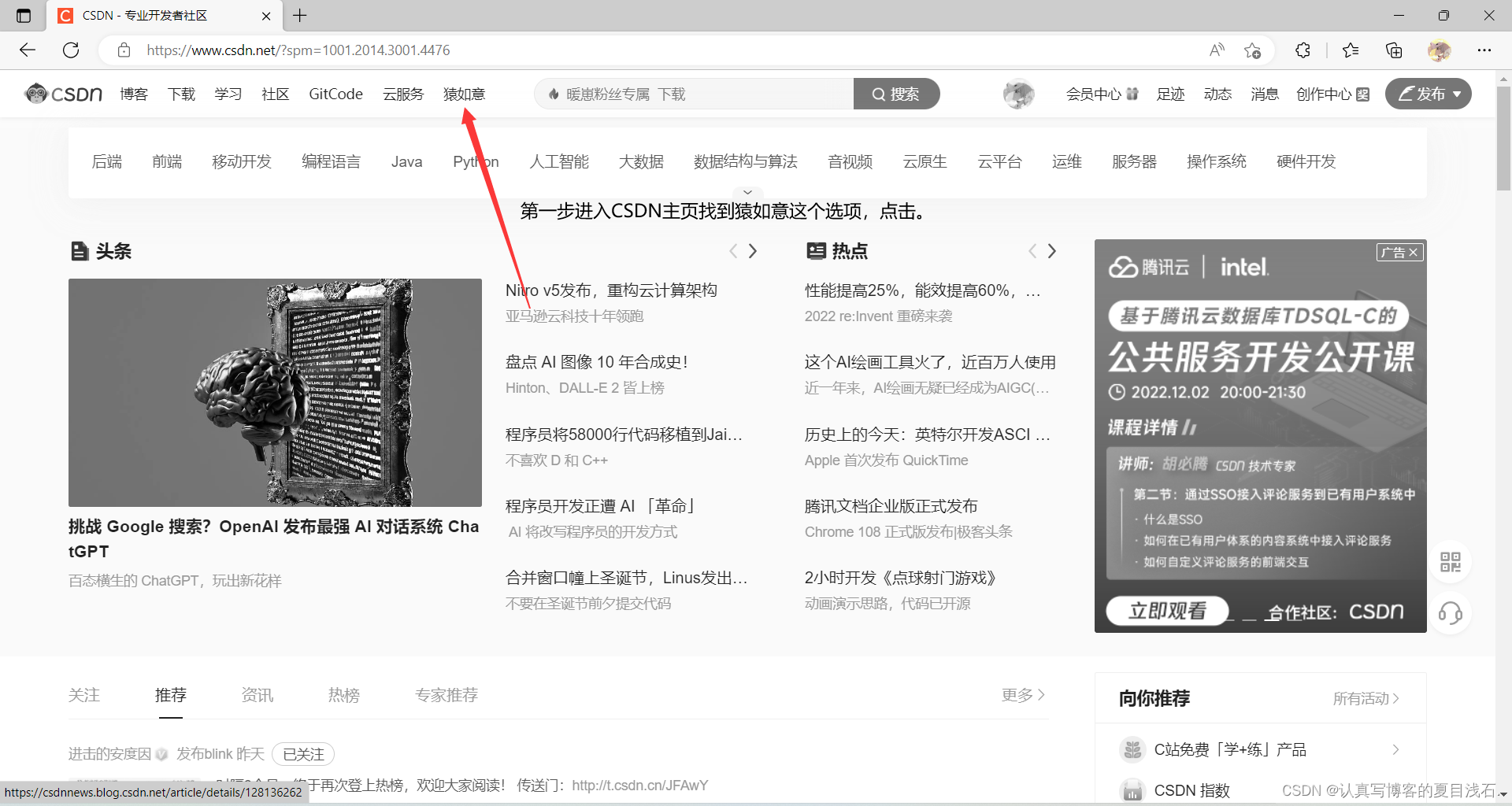Image resolution: width=1512 pixels, height=806 pixels.
Task: Reload the page with refresh icon
Action: [x=71, y=50]
